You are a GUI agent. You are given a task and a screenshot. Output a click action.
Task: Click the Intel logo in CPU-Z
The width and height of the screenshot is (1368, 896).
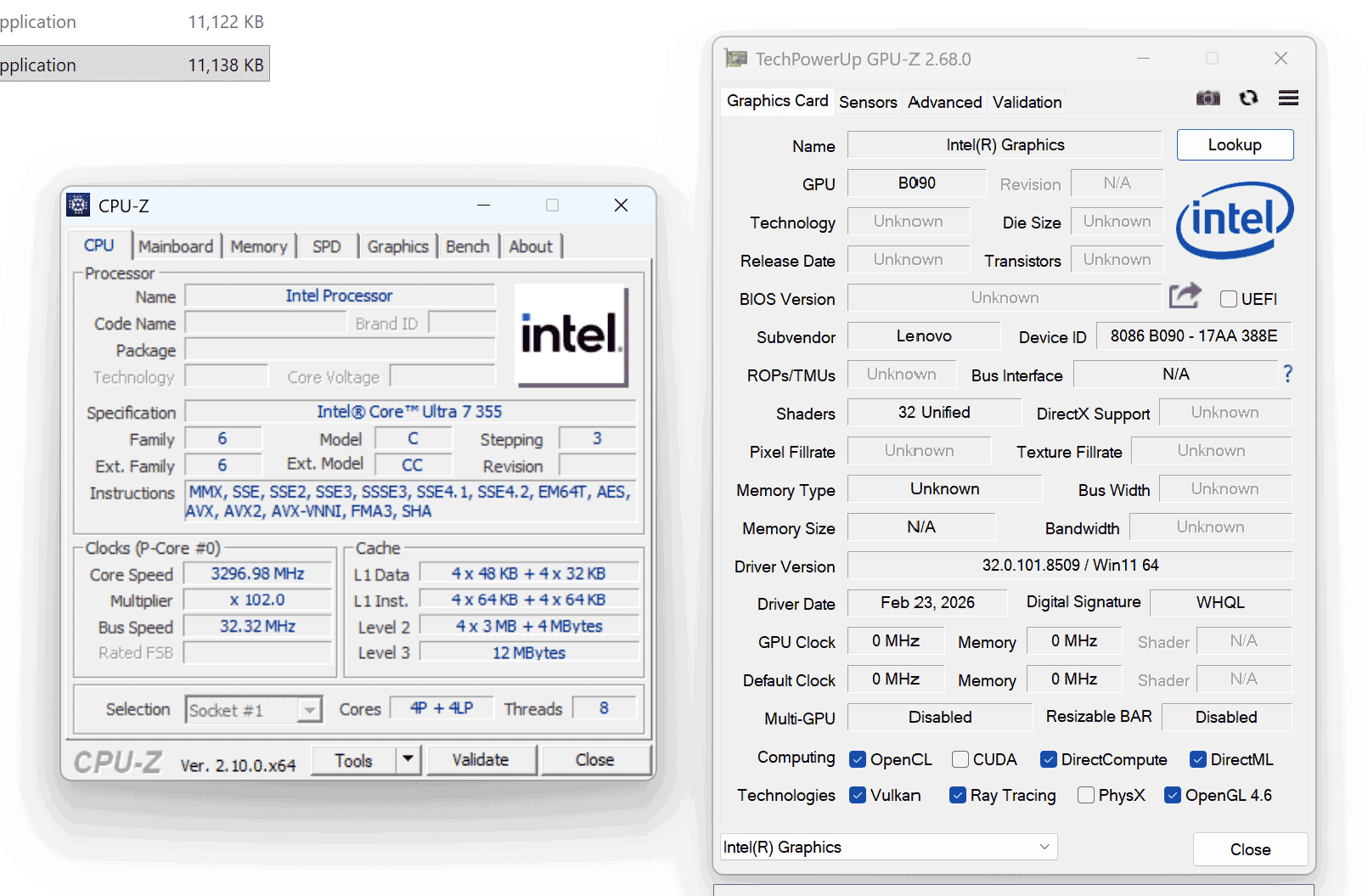point(571,335)
